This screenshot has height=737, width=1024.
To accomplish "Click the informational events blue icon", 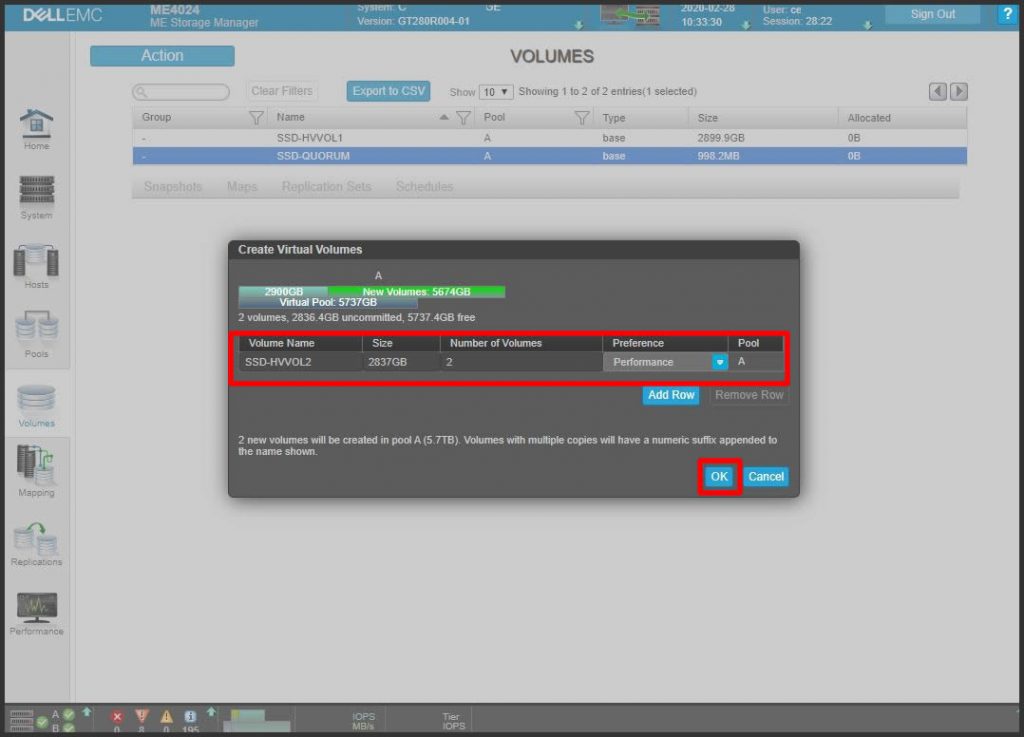I will coord(190,716).
